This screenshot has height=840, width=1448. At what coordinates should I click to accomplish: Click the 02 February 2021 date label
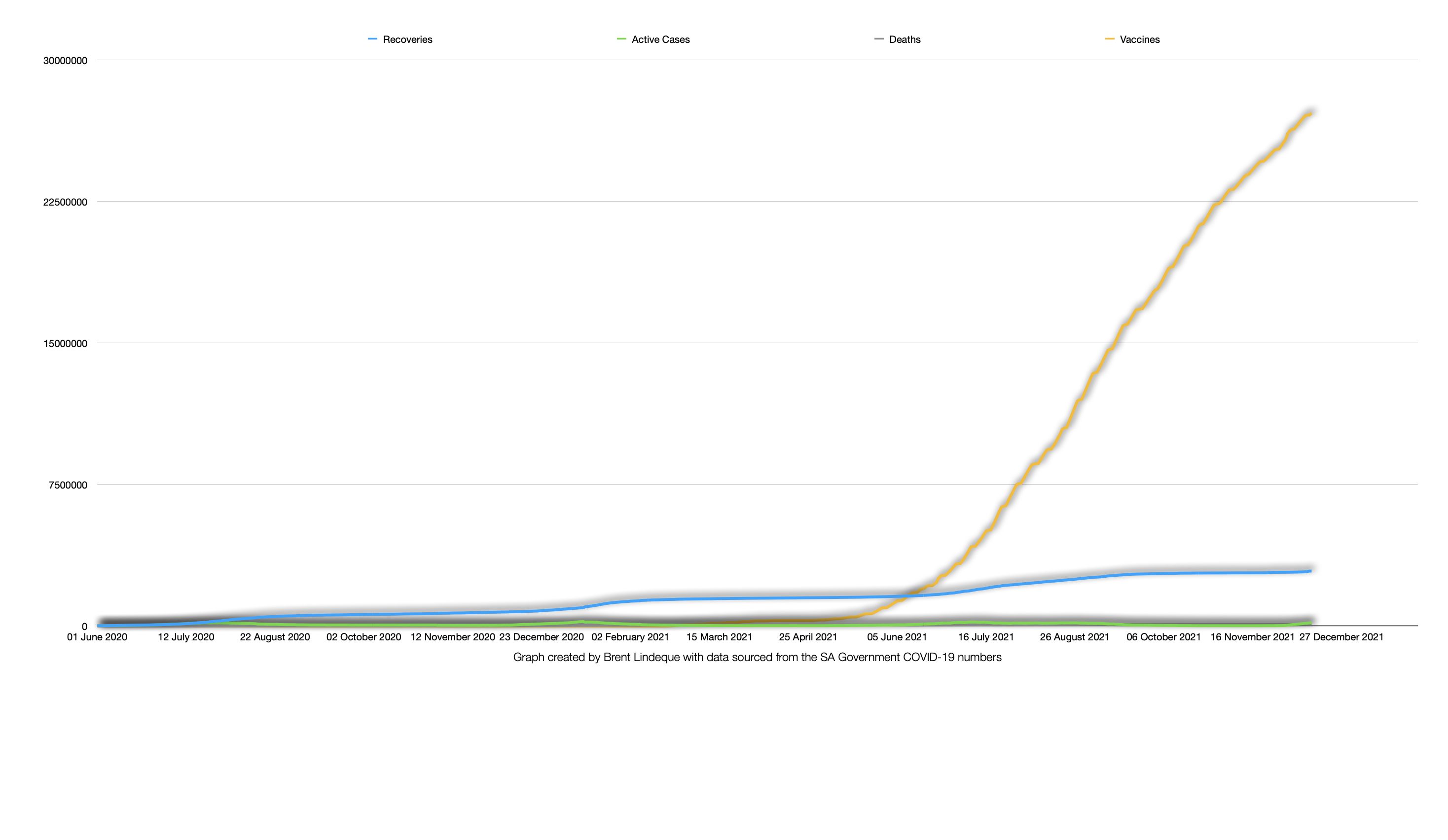[630, 637]
